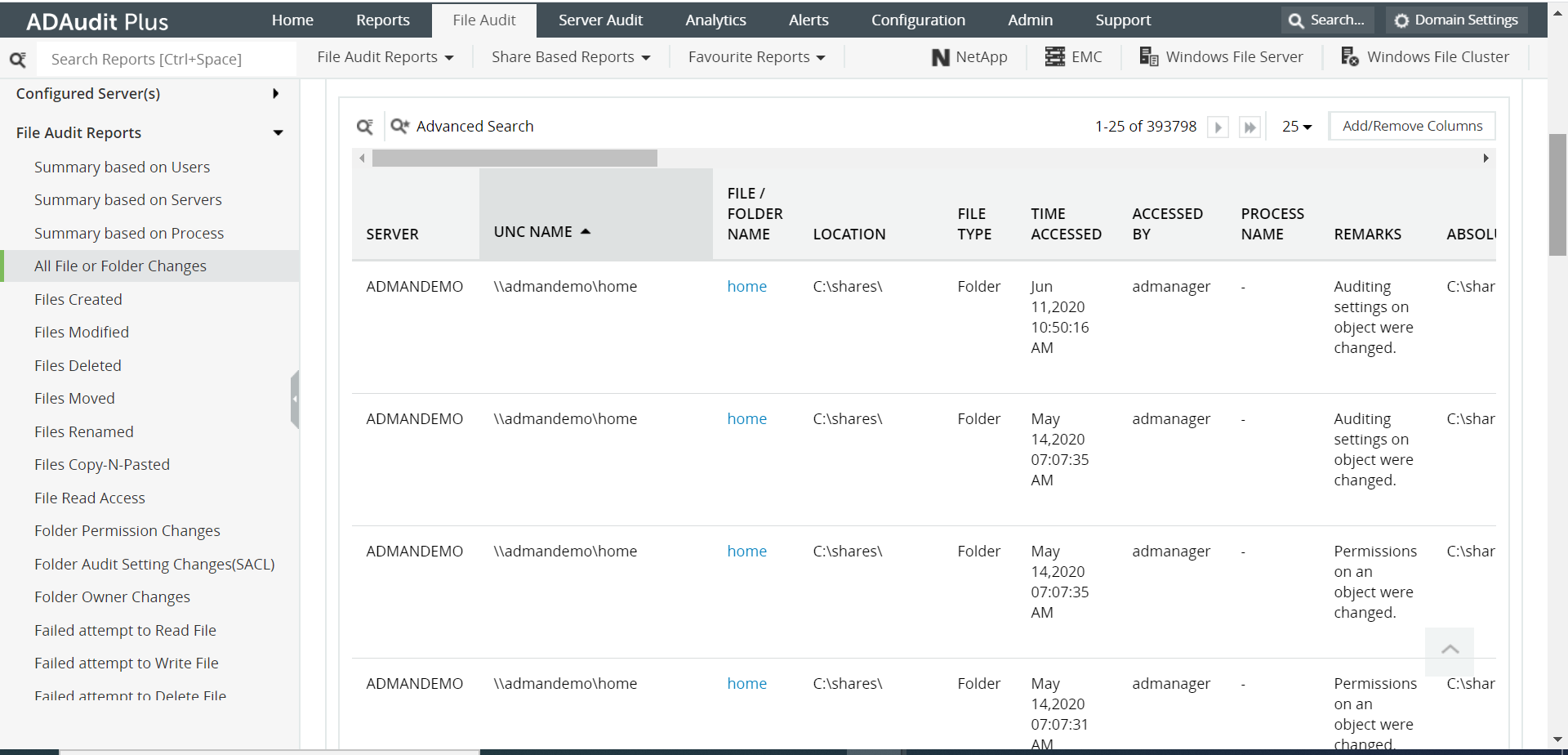
Task: Click the top Search magnifier icon
Action: (x=1296, y=20)
